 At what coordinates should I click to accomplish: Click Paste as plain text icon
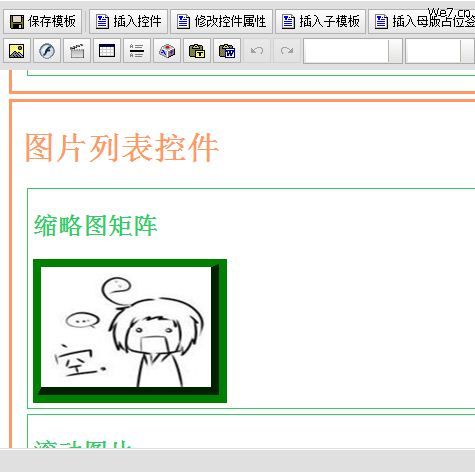tap(197, 51)
